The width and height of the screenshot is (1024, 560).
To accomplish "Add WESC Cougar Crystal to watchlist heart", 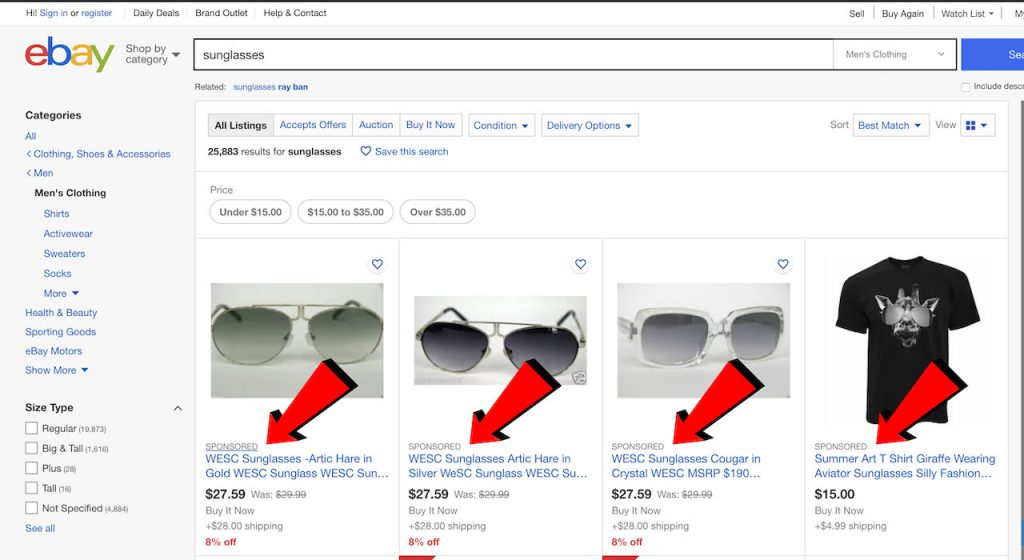I will 783,264.
